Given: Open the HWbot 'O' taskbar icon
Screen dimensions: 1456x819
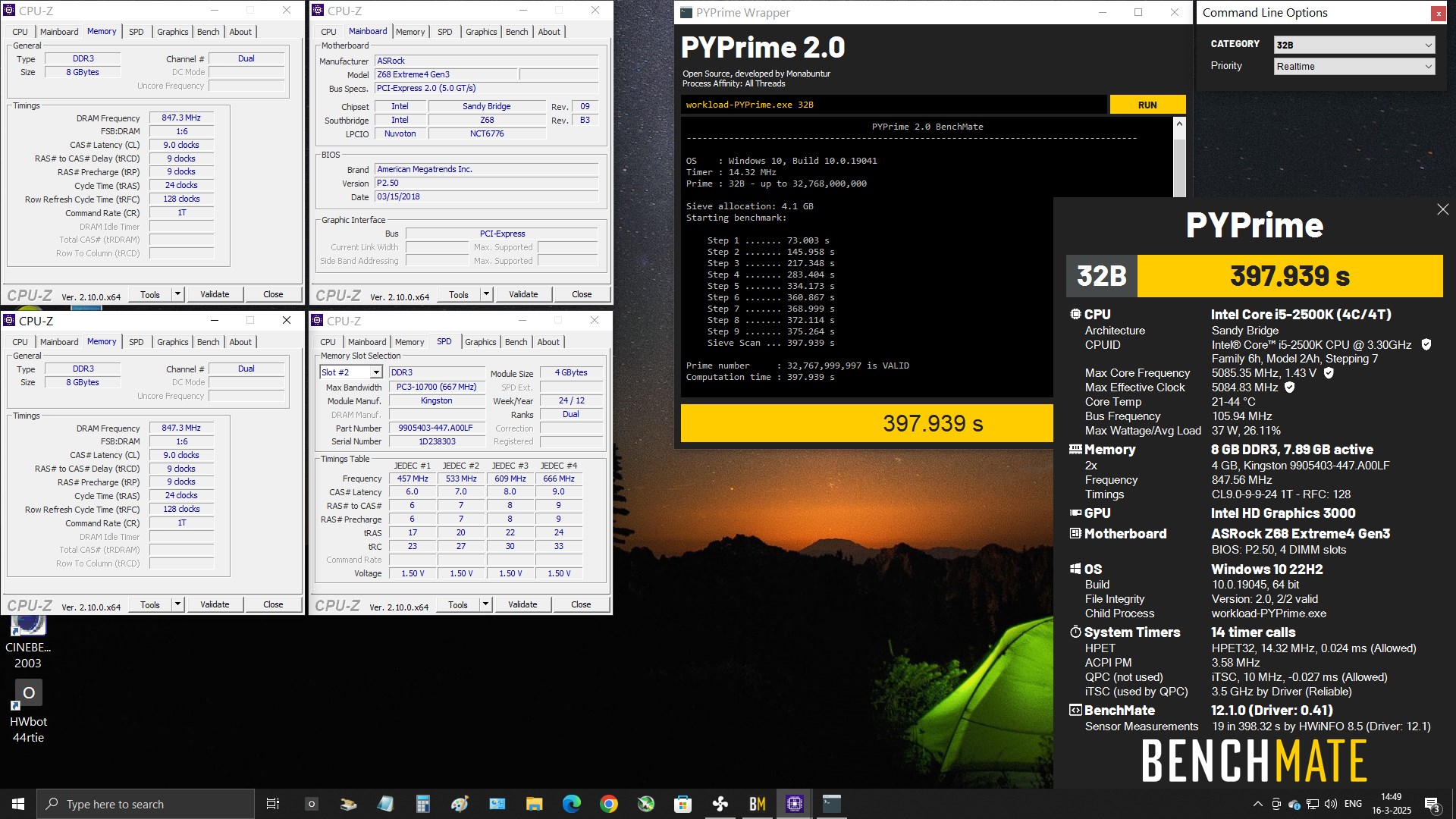Looking at the screenshot, I should click(x=311, y=804).
